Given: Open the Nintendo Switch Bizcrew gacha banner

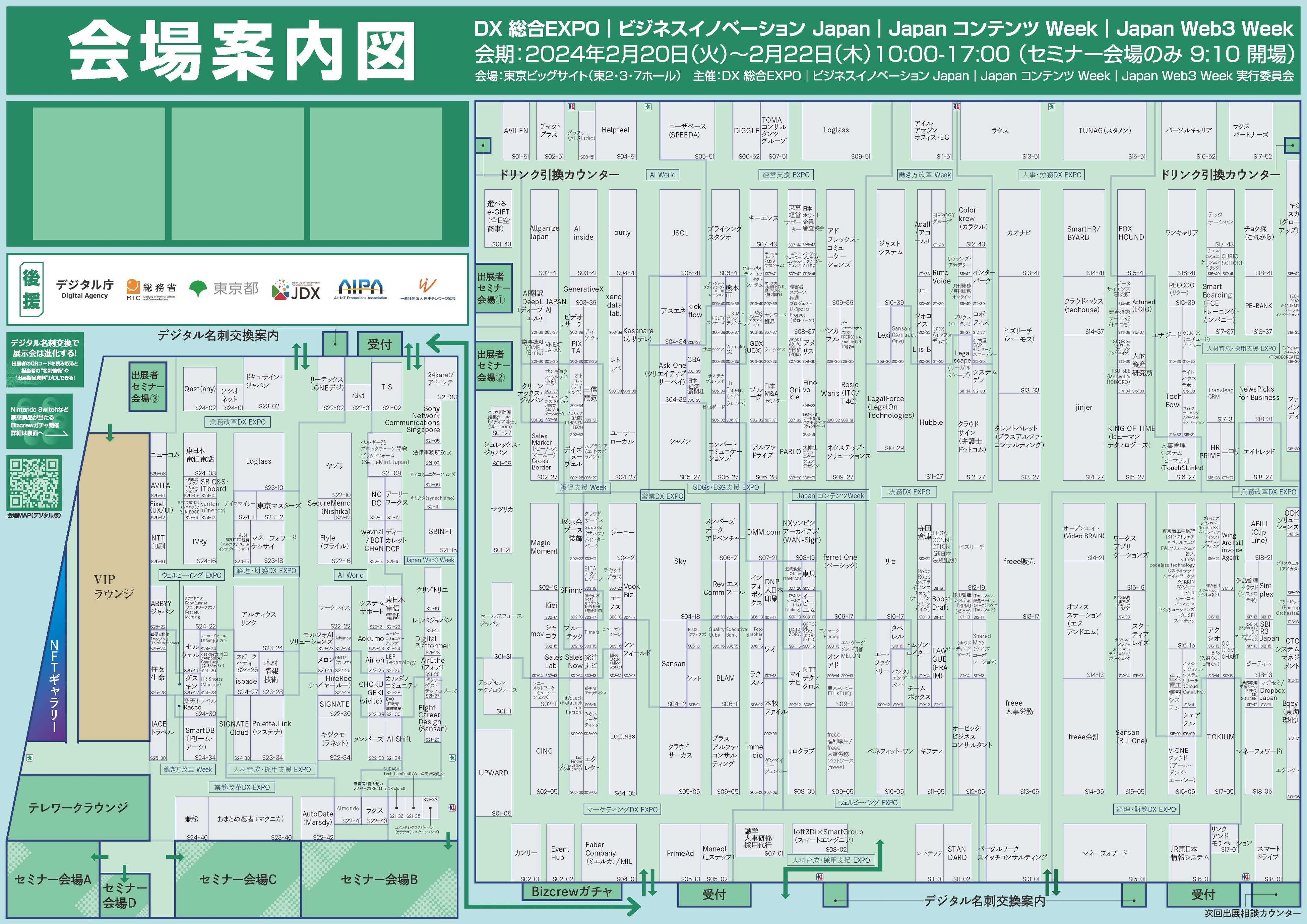Looking at the screenshot, I should (40, 421).
